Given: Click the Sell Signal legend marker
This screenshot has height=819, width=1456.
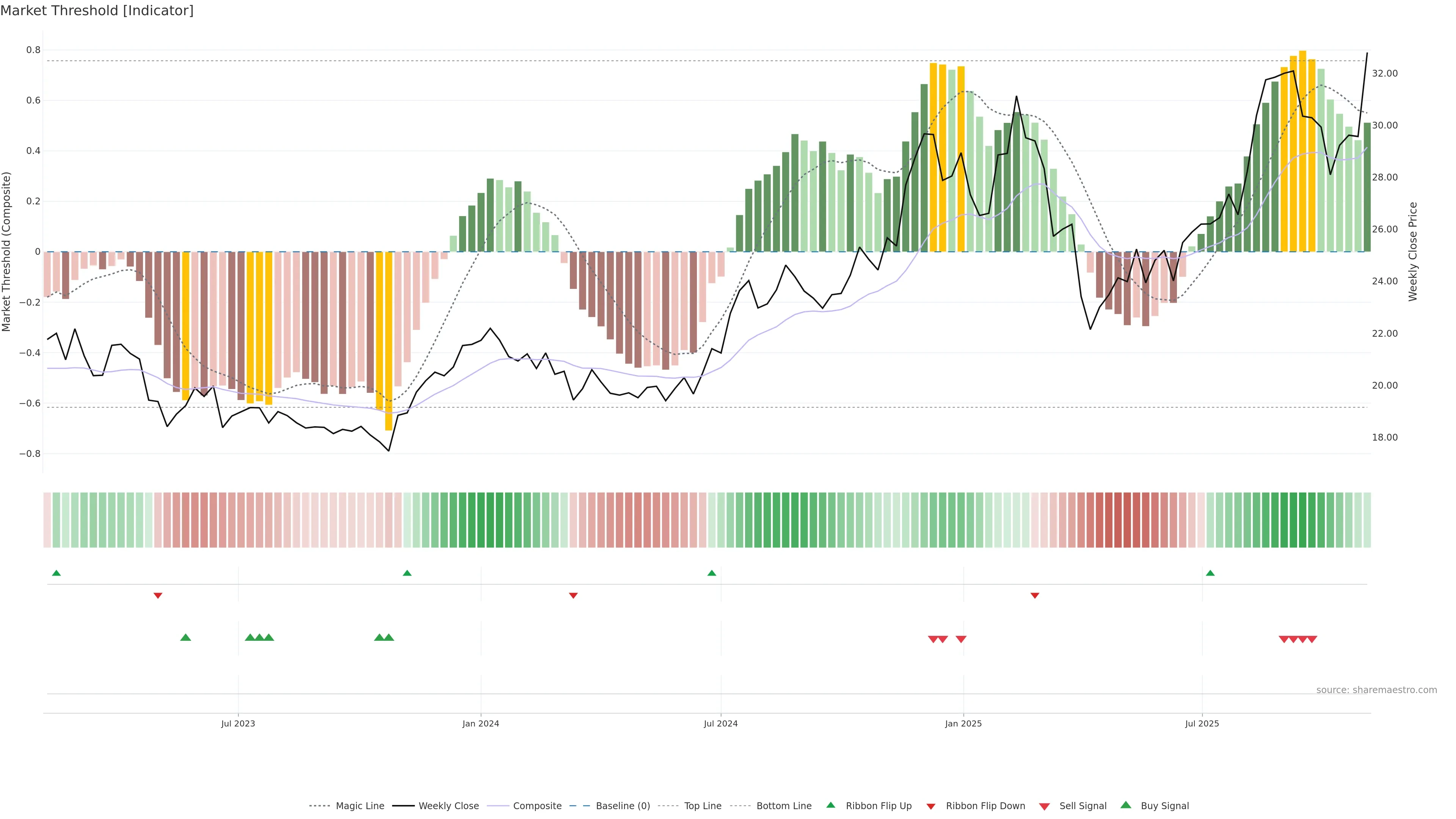Looking at the screenshot, I should click(x=1044, y=806).
